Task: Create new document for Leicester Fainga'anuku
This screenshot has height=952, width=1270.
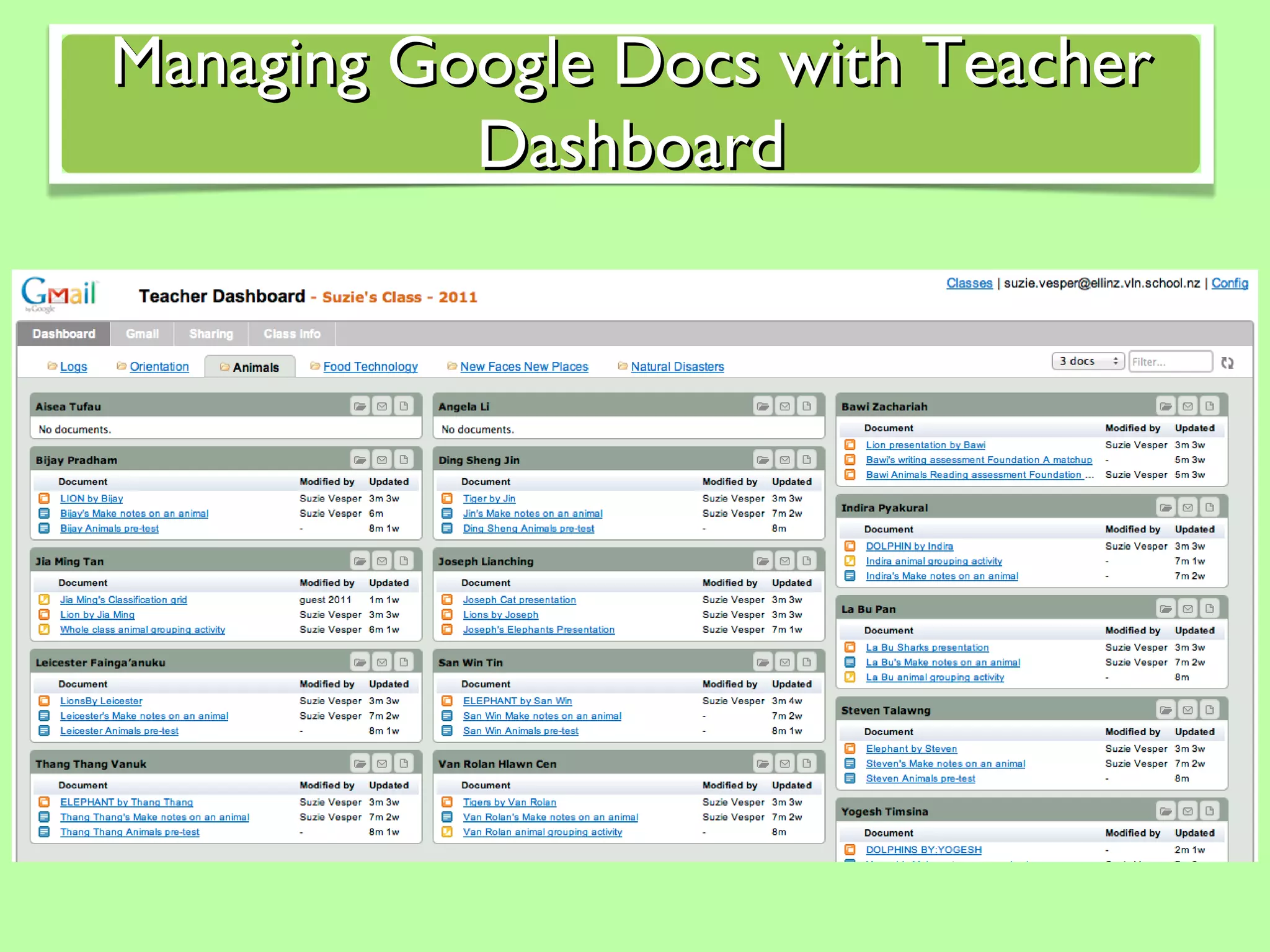Action: (x=404, y=662)
